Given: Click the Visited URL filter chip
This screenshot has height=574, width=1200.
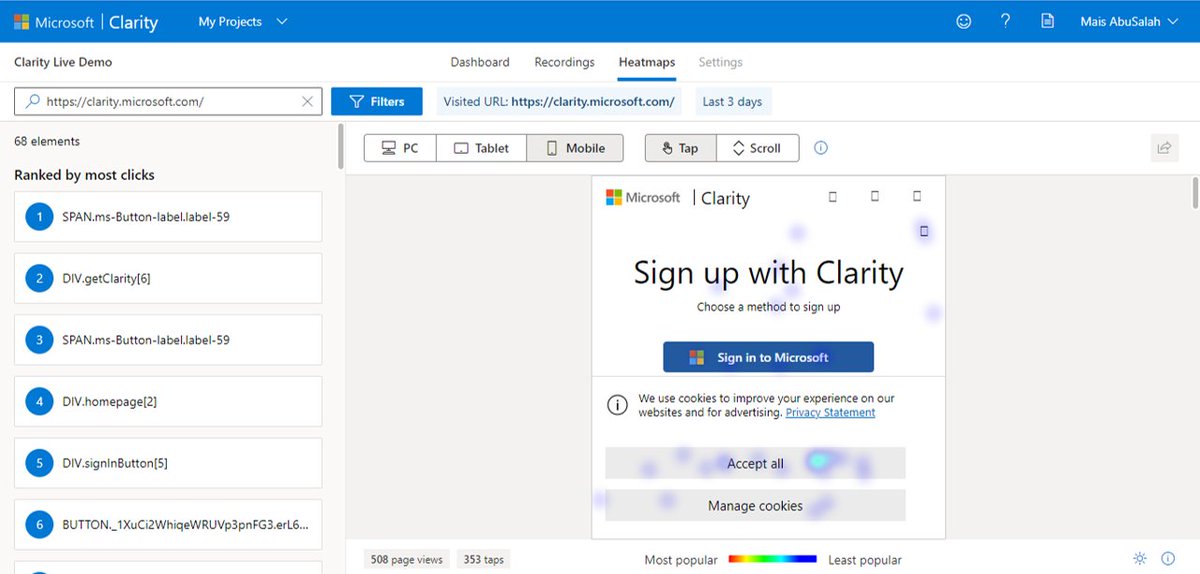Looking at the screenshot, I should [560, 101].
